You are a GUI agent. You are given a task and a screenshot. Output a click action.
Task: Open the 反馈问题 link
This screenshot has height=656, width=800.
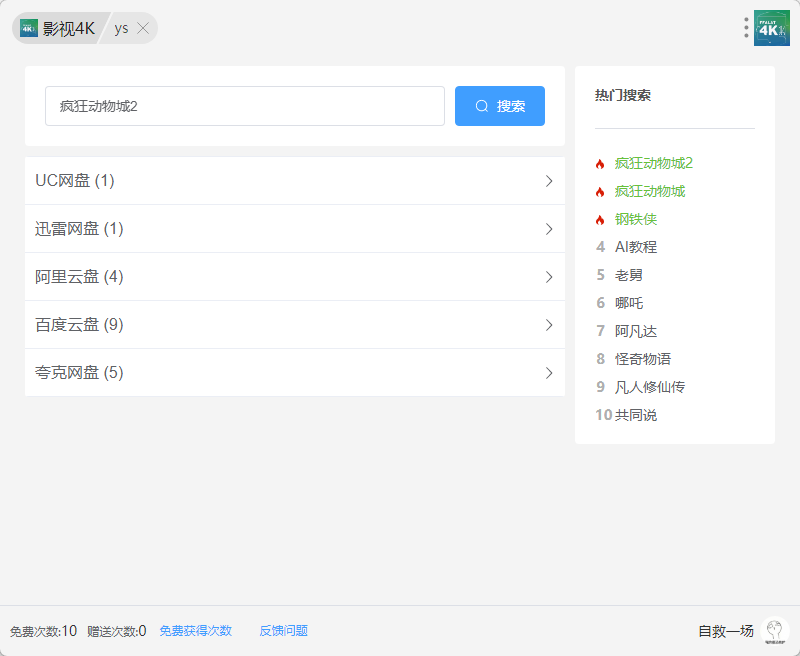tap(284, 631)
